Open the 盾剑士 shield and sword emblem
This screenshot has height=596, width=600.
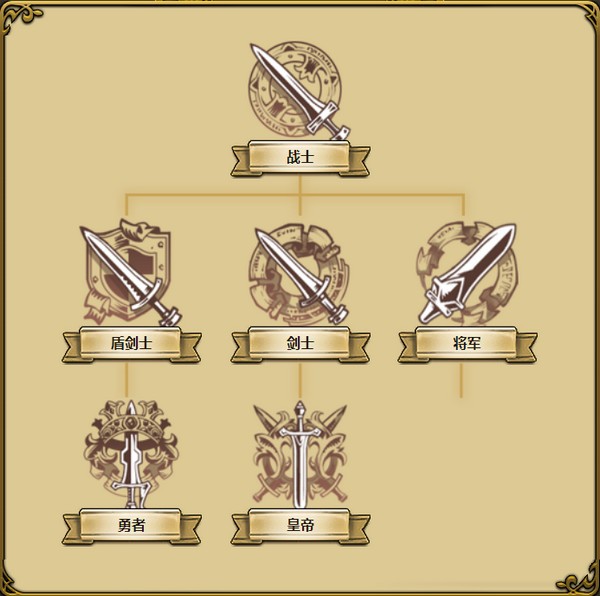pyautogui.click(x=131, y=272)
